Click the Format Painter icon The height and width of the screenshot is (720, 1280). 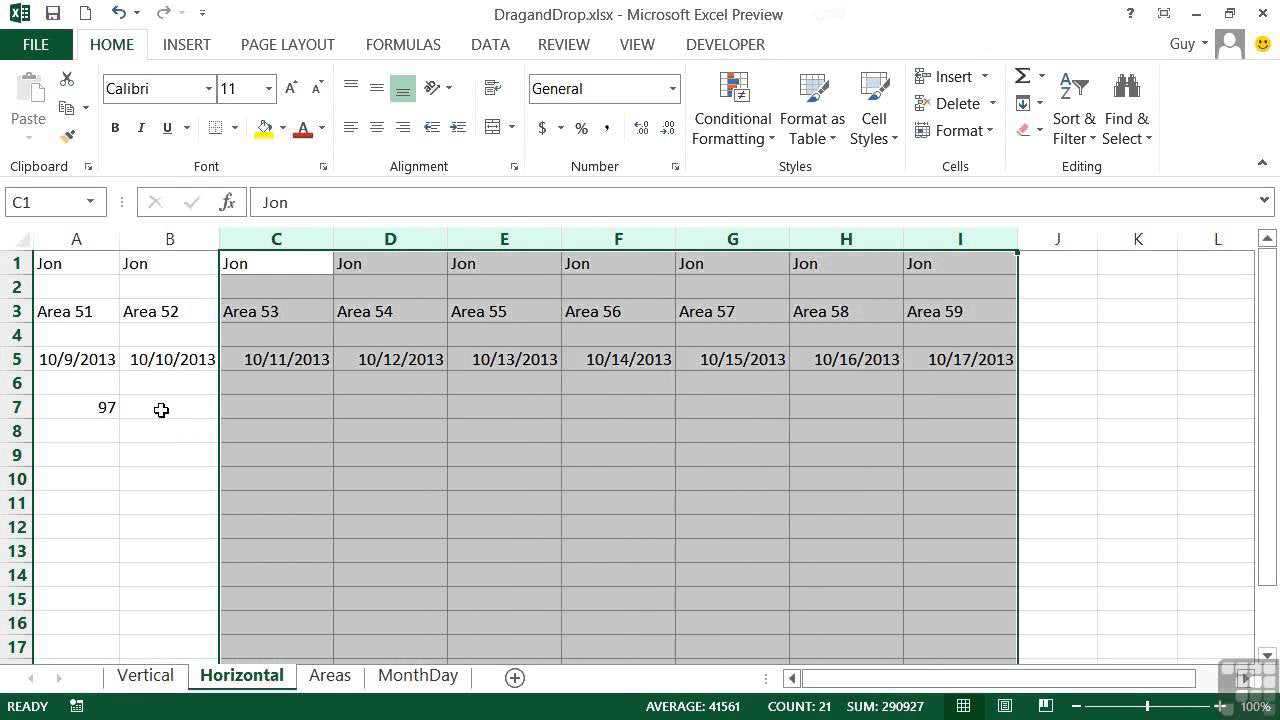[x=66, y=135]
